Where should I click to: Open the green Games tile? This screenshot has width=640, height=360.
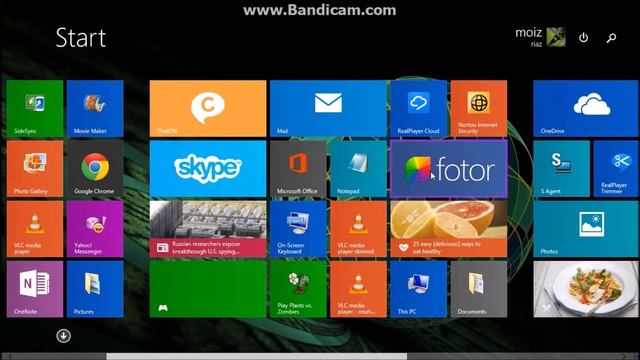[x=208, y=289]
